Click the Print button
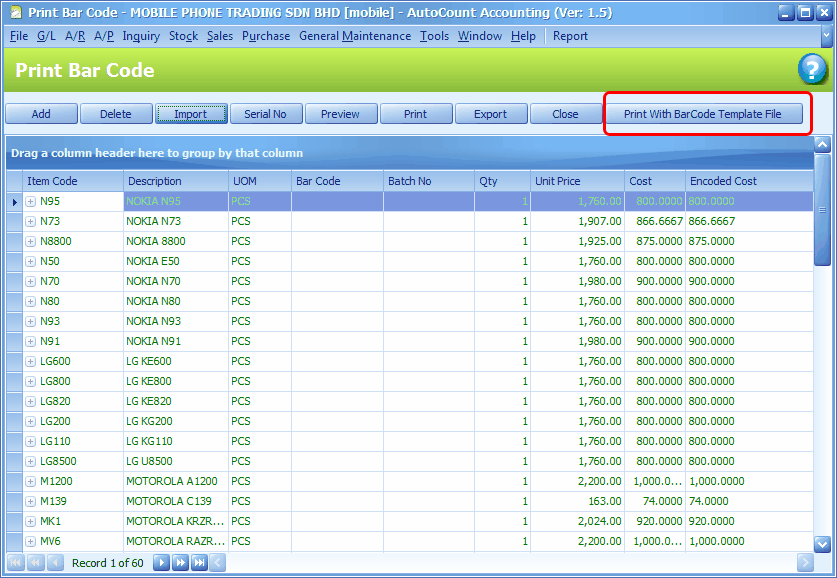 pyautogui.click(x=415, y=114)
